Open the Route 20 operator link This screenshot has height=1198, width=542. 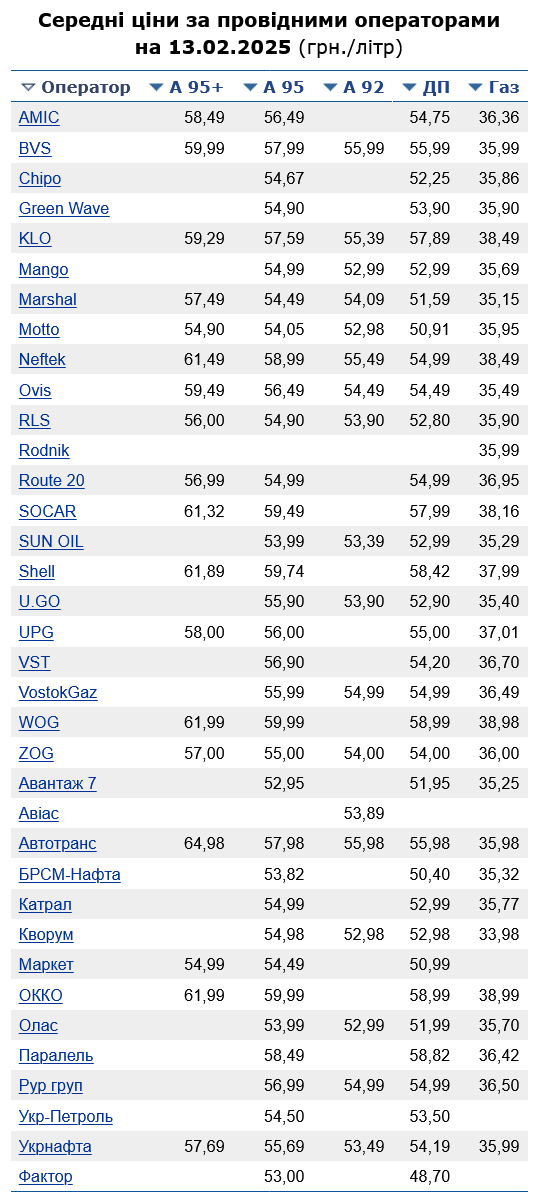(x=52, y=481)
